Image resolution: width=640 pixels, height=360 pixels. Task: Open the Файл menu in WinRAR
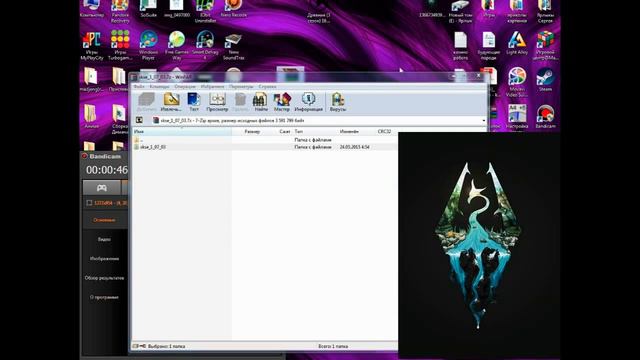click(139, 87)
